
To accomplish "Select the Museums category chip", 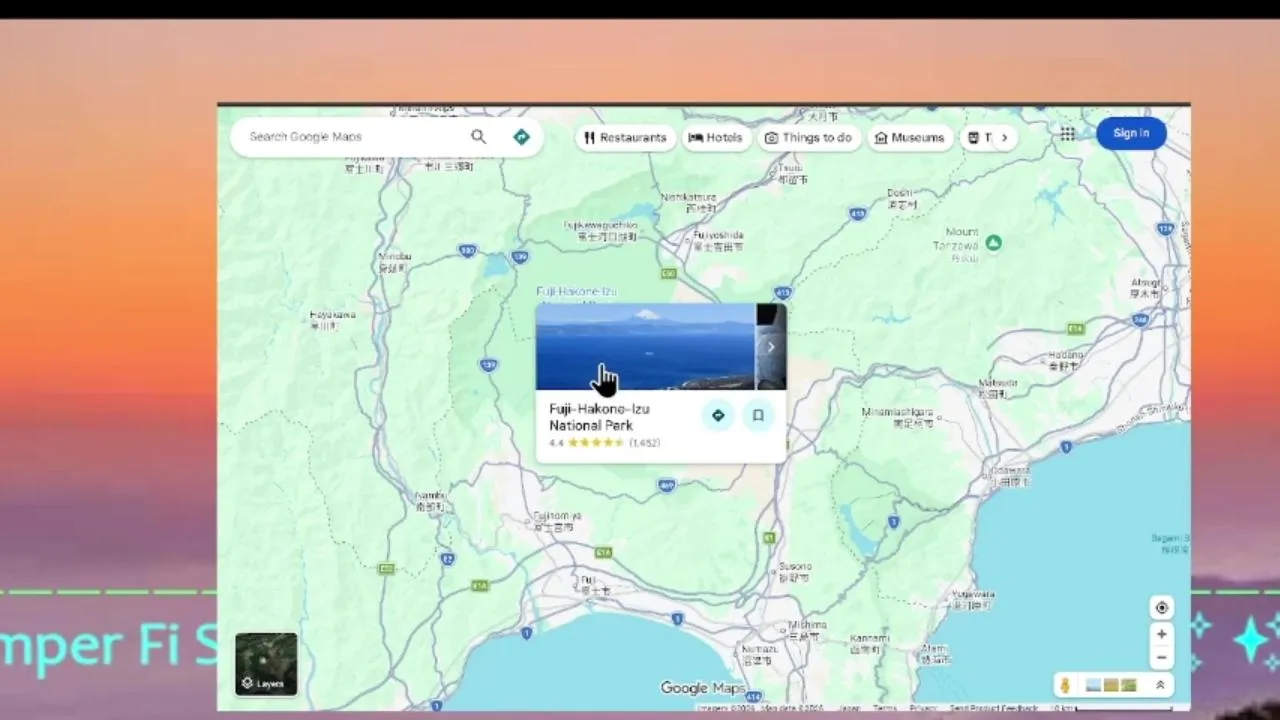I will [x=910, y=138].
